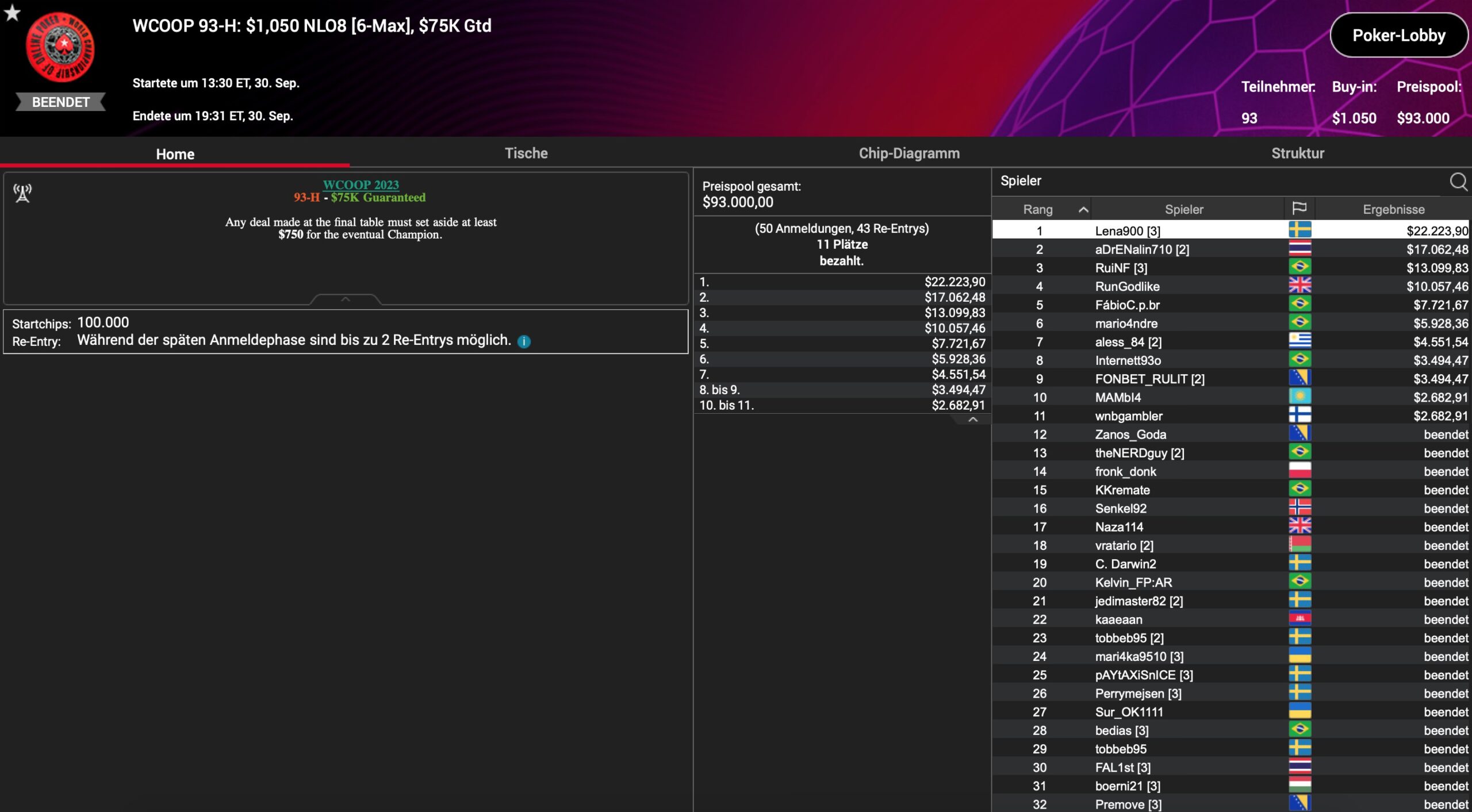
Task: Click RunGodlike's UK flag
Action: (1299, 286)
